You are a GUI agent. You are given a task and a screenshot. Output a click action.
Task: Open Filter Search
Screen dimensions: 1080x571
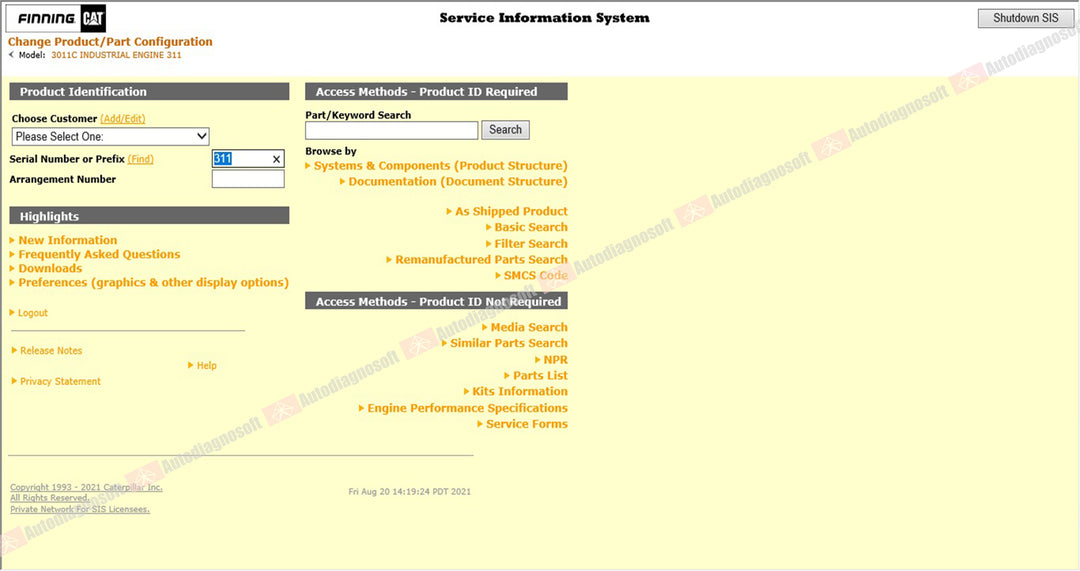531,244
